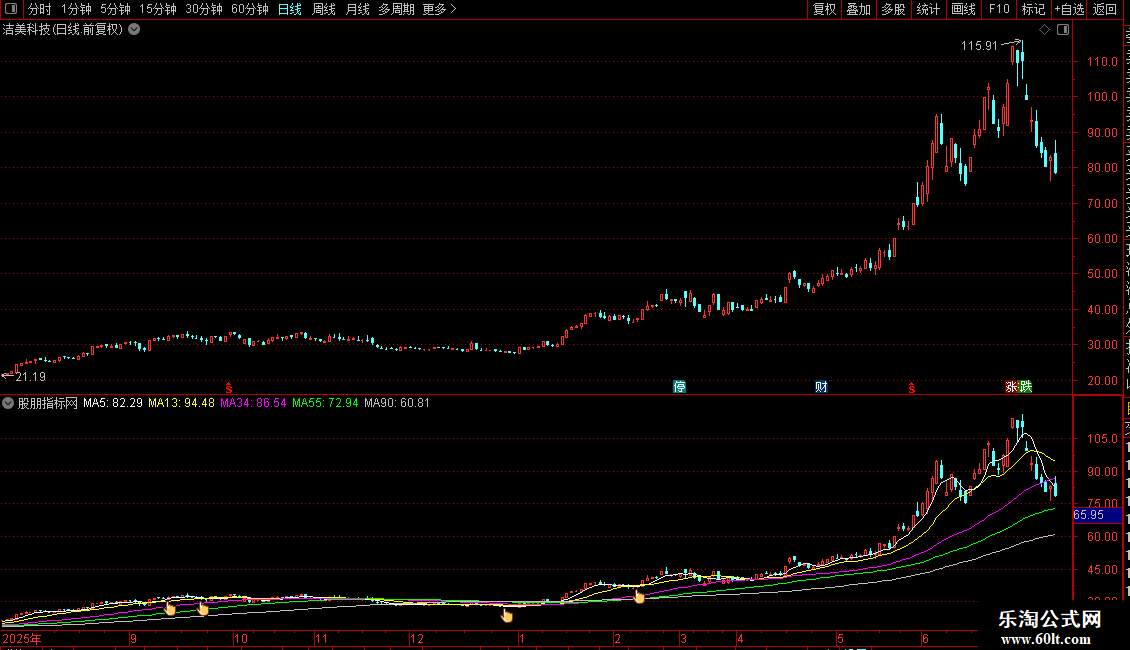Click the month 10 time axis marker
Screen dimensions: 1130x650
click(241, 638)
